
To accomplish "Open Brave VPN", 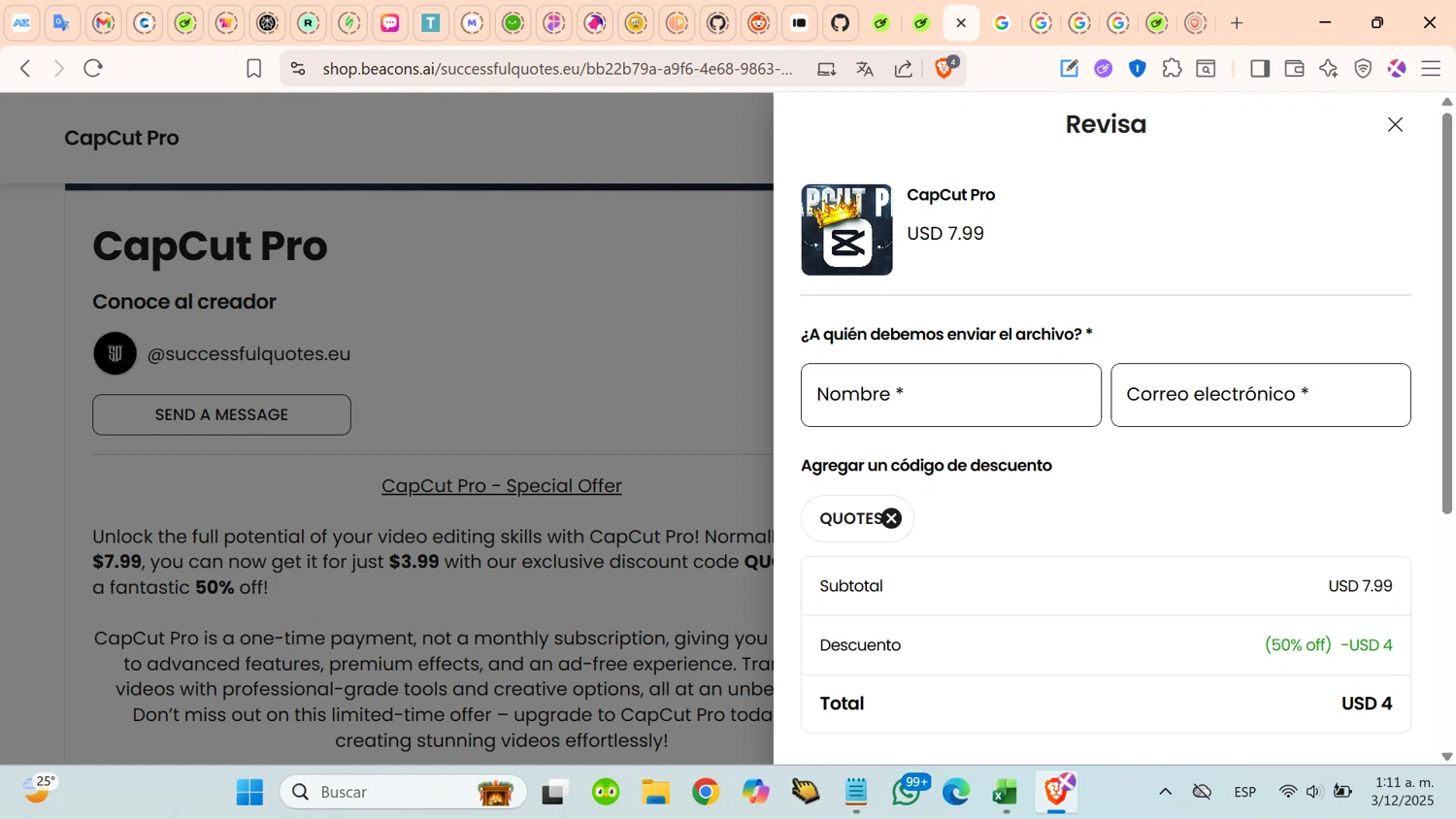I will (x=1363, y=68).
